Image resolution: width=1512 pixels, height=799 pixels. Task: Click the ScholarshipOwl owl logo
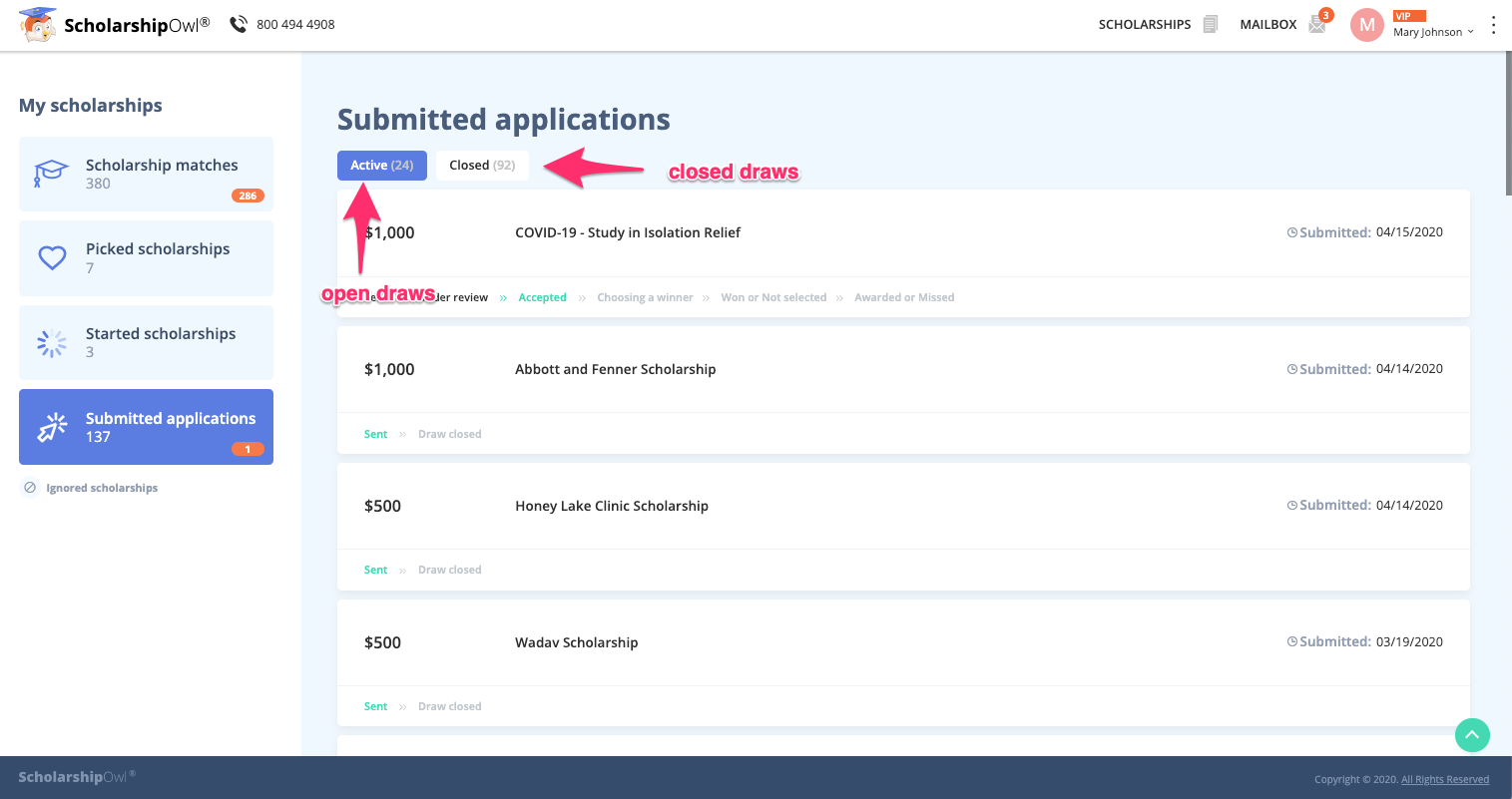click(x=38, y=25)
